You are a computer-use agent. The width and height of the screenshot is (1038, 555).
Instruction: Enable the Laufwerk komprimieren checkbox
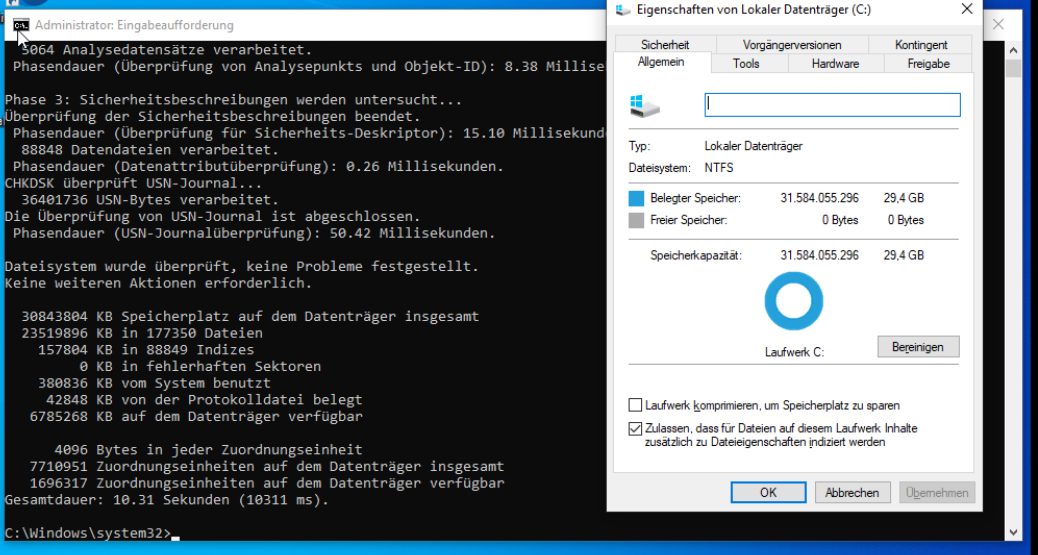636,406
